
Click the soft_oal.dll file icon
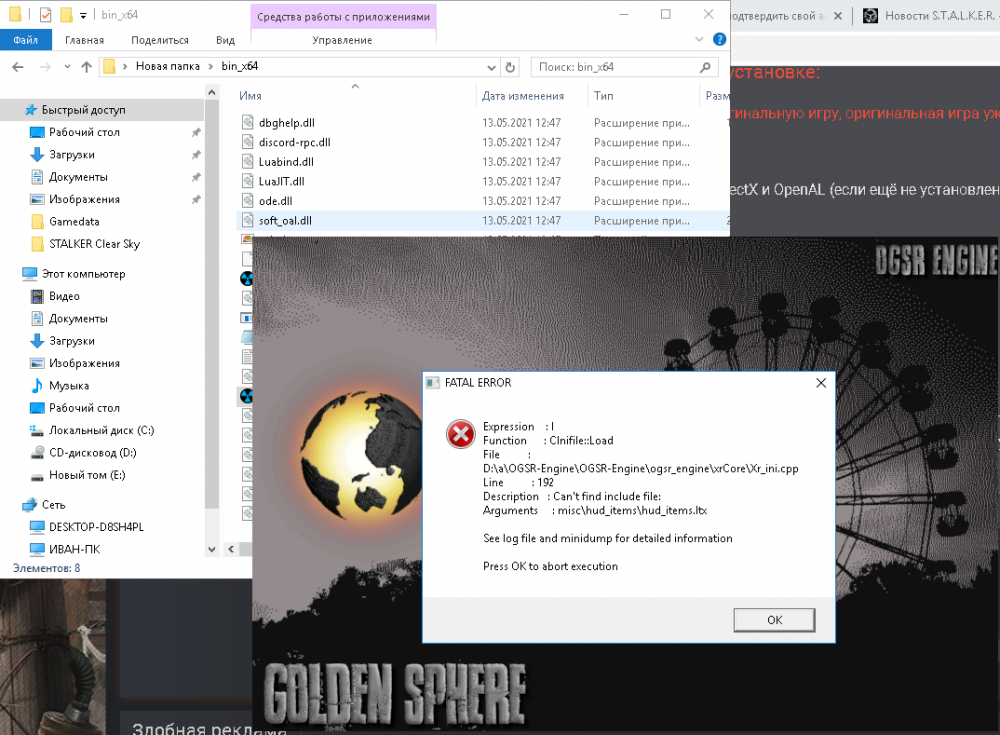coord(247,221)
